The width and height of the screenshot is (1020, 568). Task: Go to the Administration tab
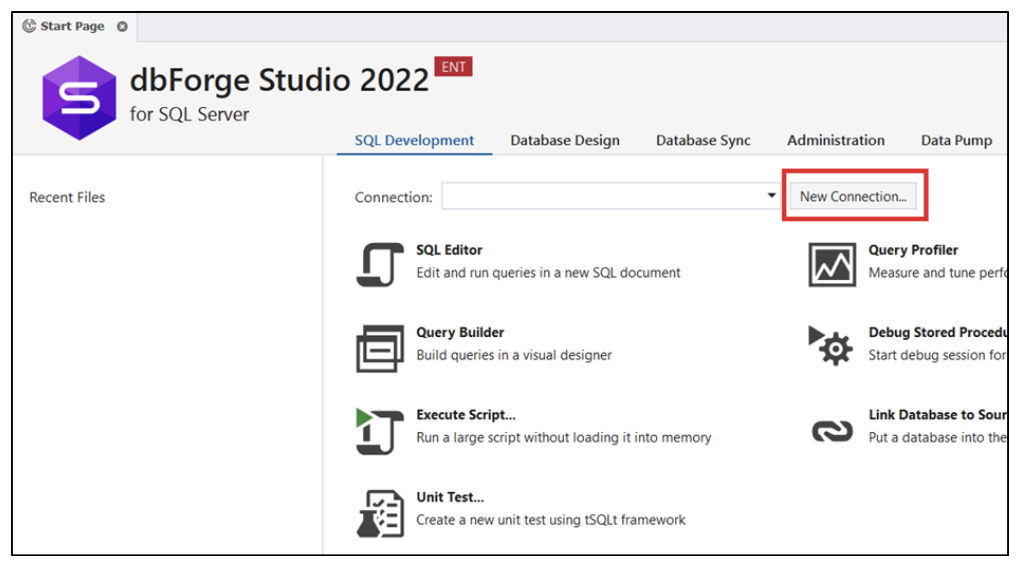(x=835, y=140)
